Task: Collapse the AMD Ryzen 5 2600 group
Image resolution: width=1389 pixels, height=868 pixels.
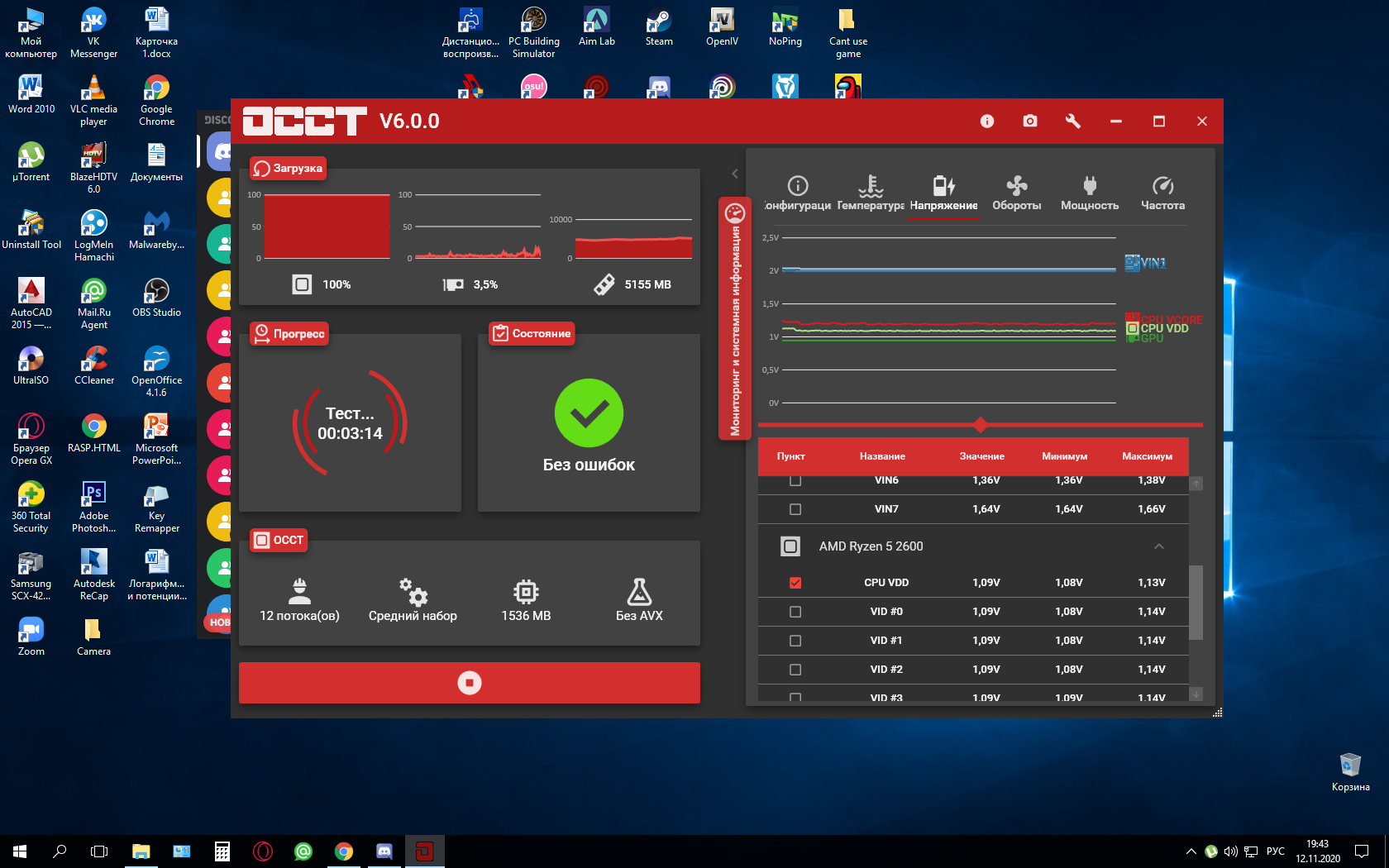Action: 1159,546
